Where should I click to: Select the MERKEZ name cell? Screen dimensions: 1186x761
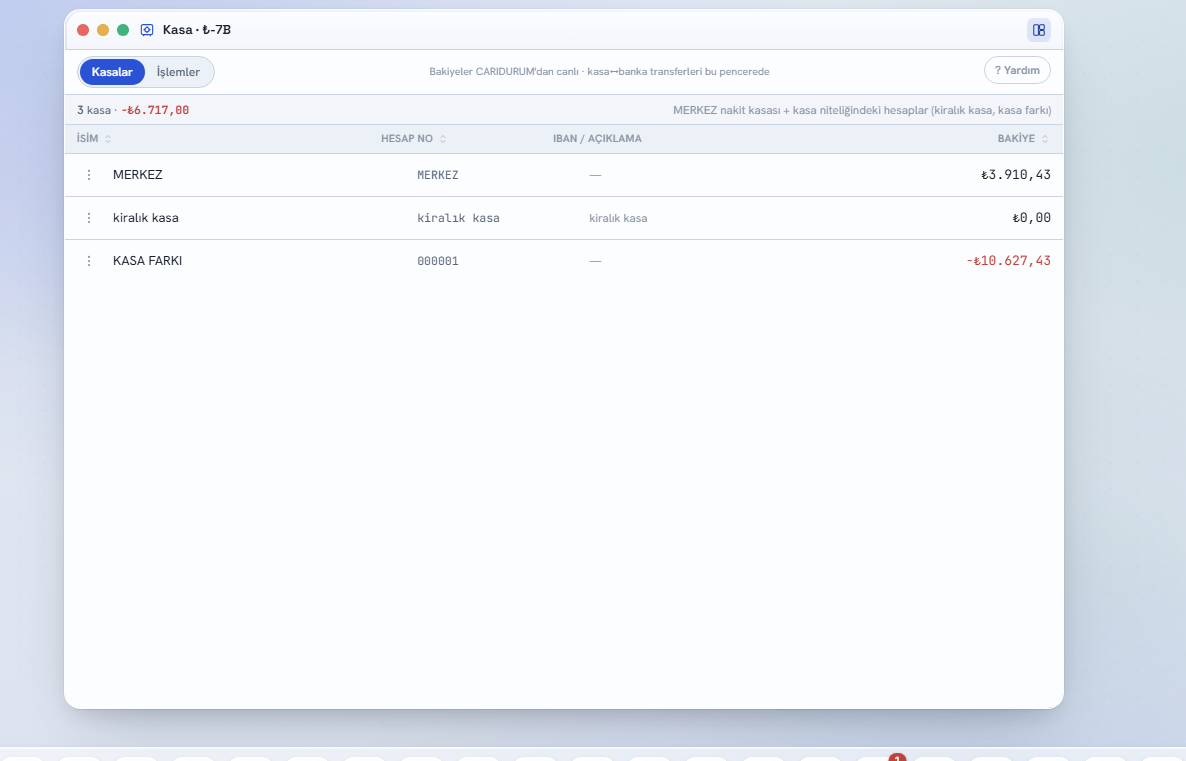pyautogui.click(x=138, y=175)
